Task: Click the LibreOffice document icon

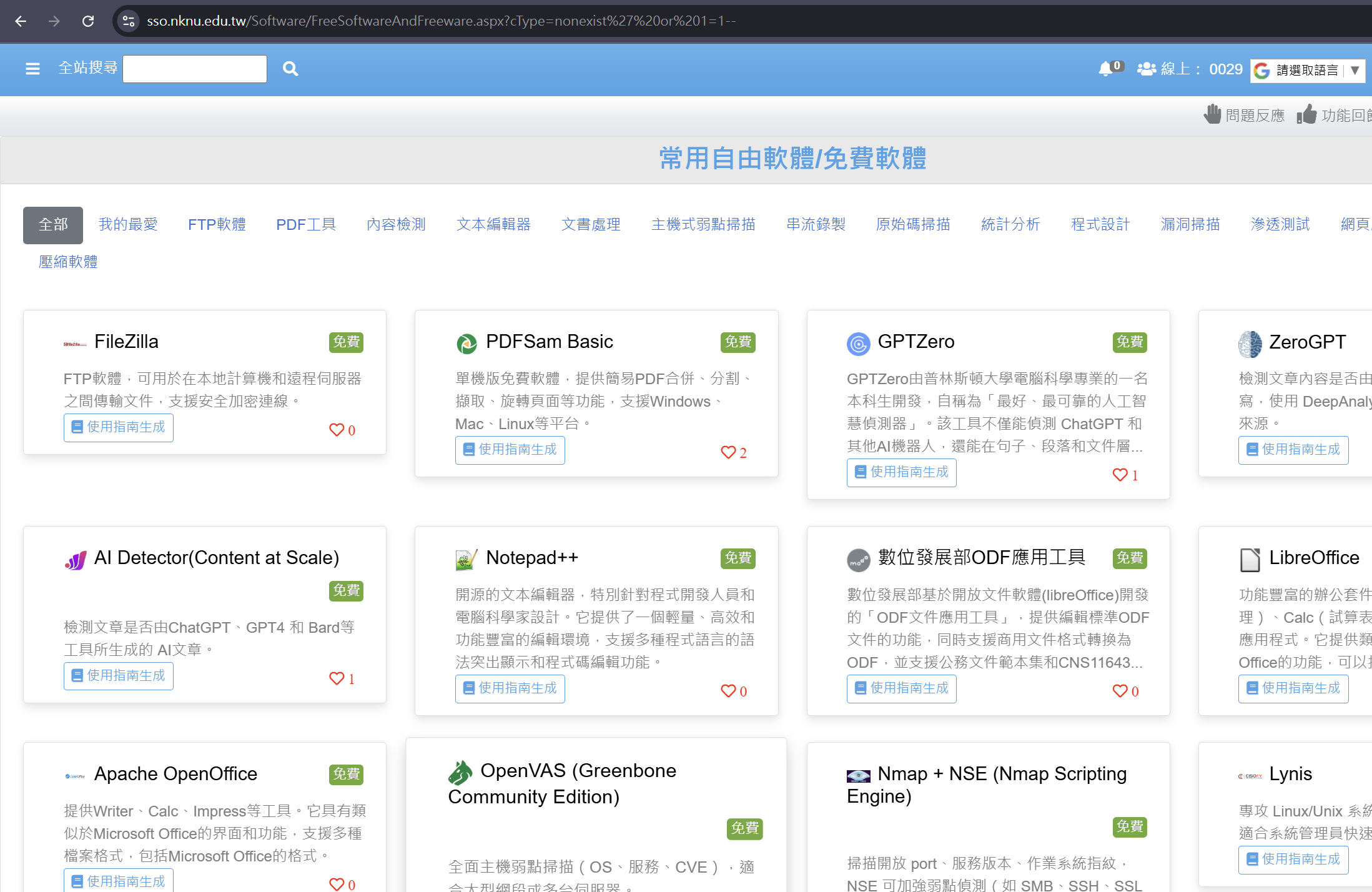Action: pyautogui.click(x=1250, y=560)
